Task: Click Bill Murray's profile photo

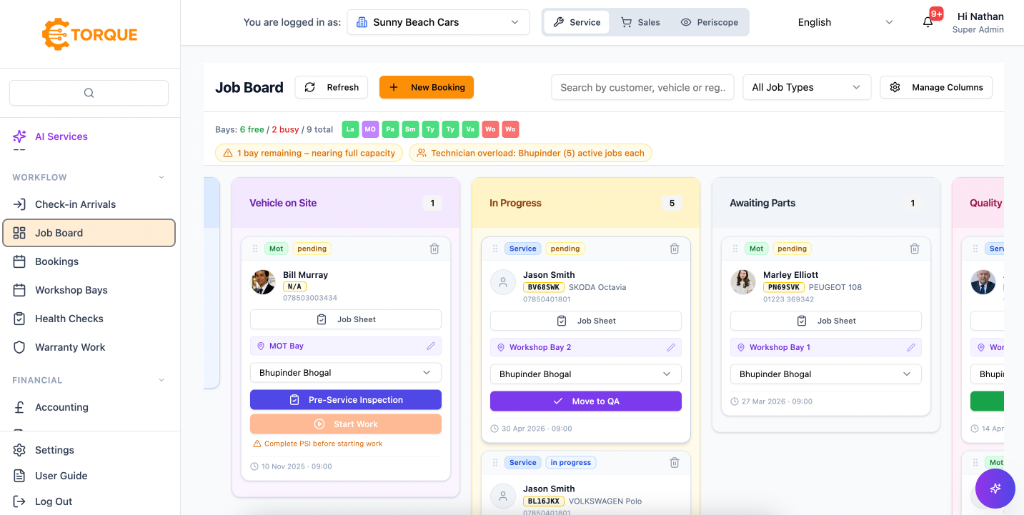Action: tap(263, 282)
